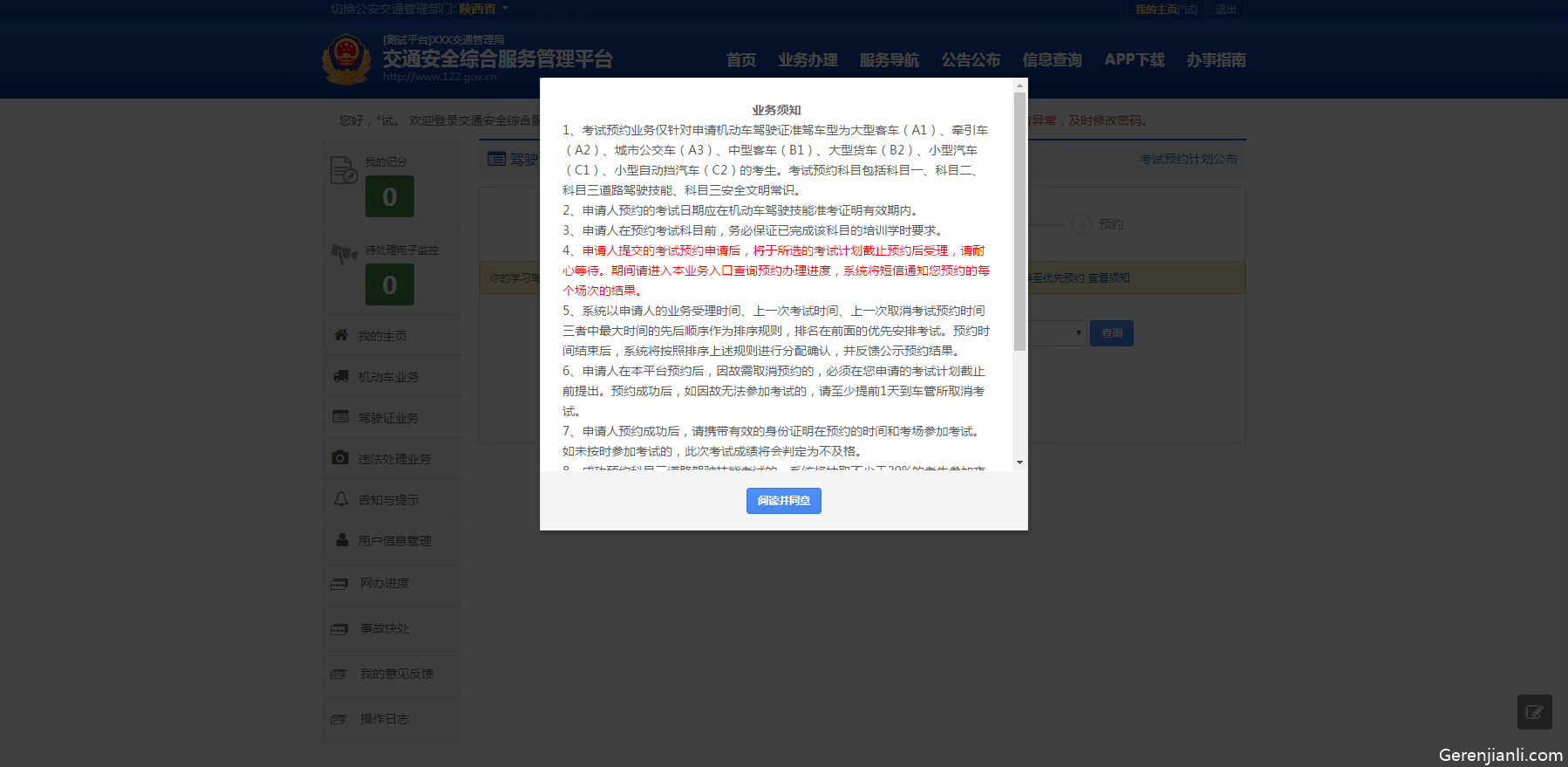Open the APP下载 nav item

tap(1134, 60)
